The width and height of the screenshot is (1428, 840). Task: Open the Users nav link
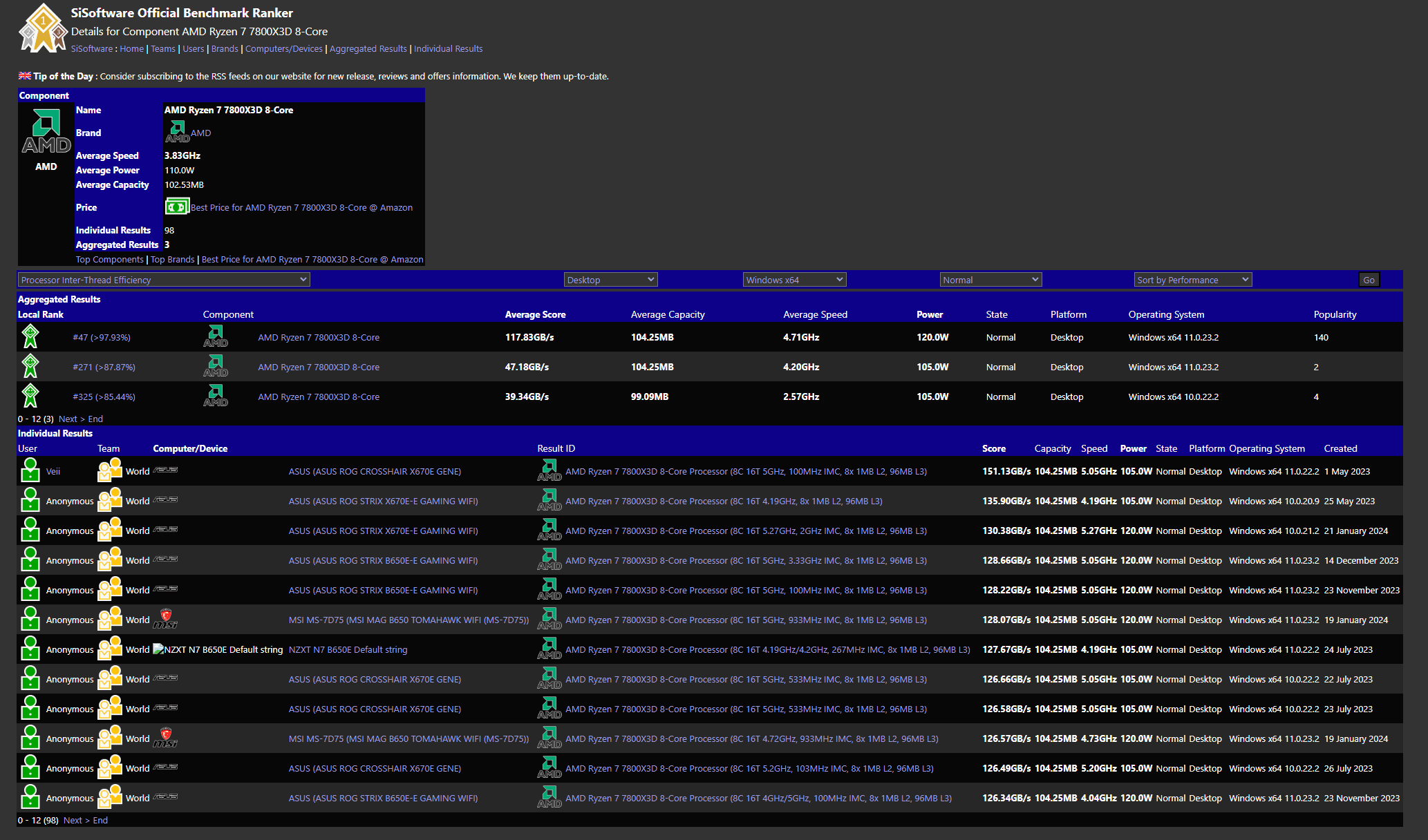click(194, 48)
